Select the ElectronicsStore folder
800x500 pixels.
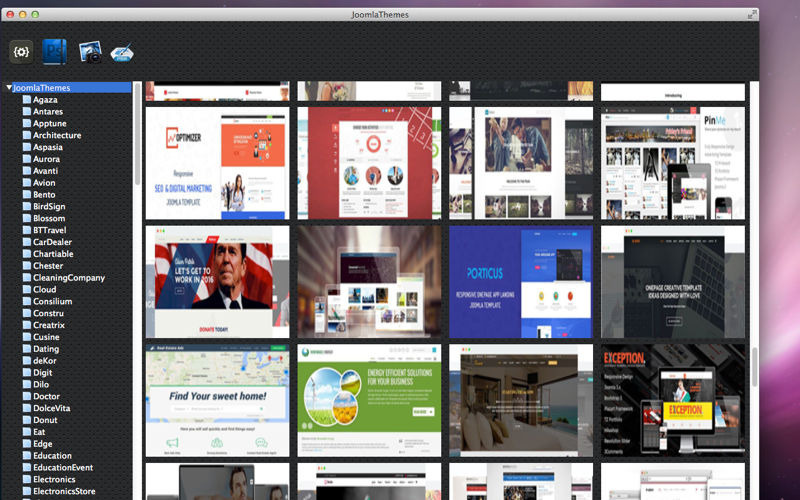[x=64, y=491]
